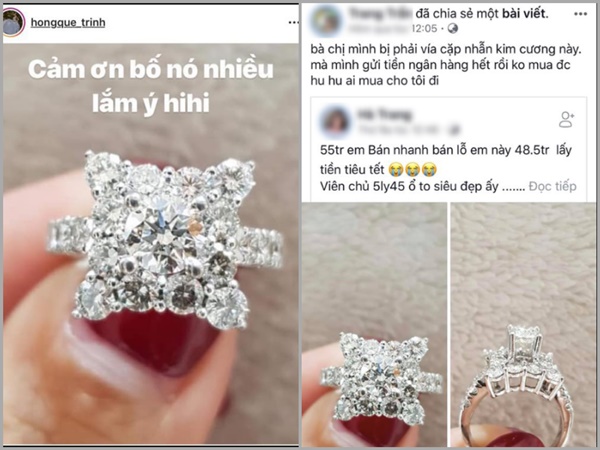The image size is (600, 450).
Task: Click the blurred original poster name
Action: (x=384, y=114)
